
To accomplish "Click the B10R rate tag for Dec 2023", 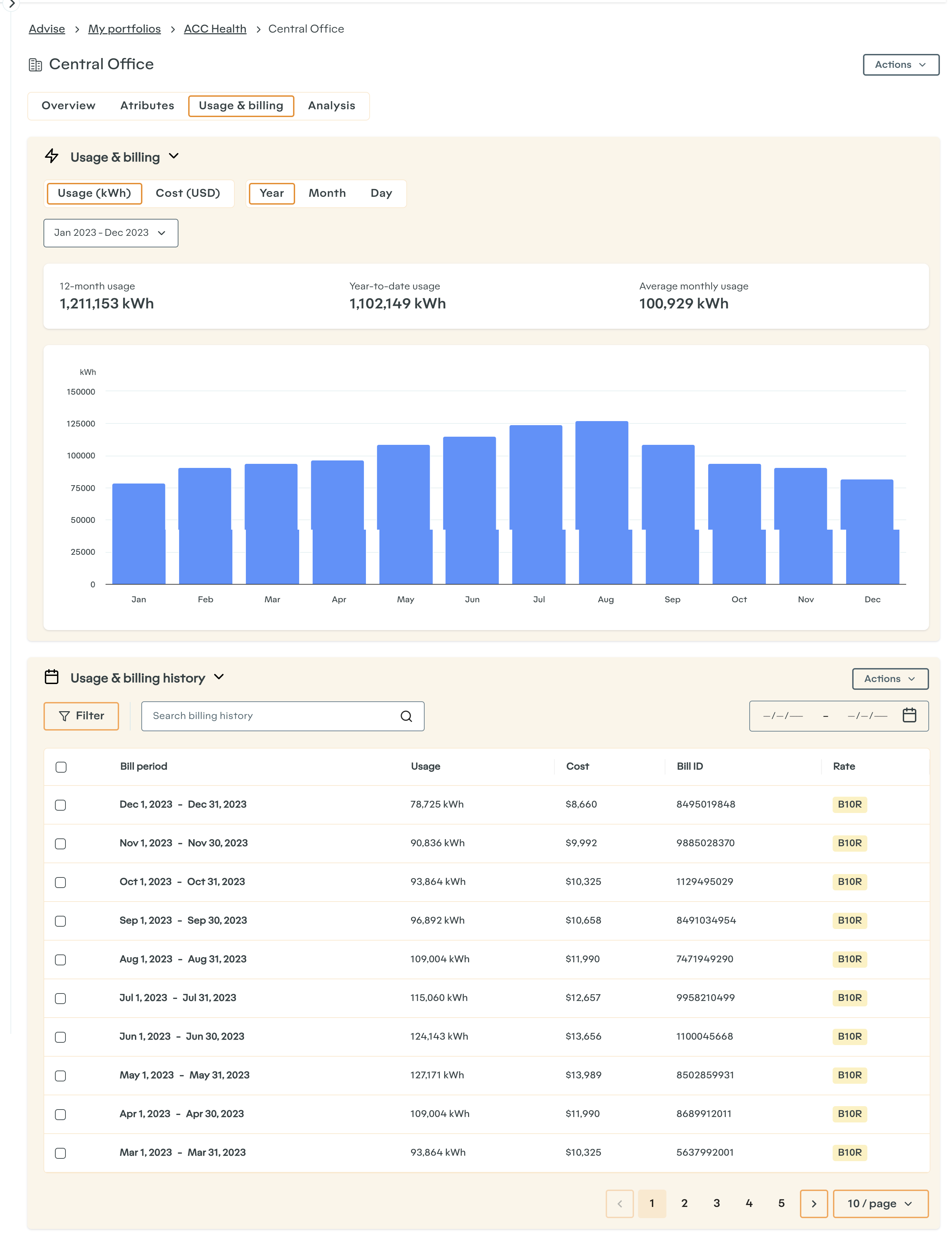I will tap(850, 805).
